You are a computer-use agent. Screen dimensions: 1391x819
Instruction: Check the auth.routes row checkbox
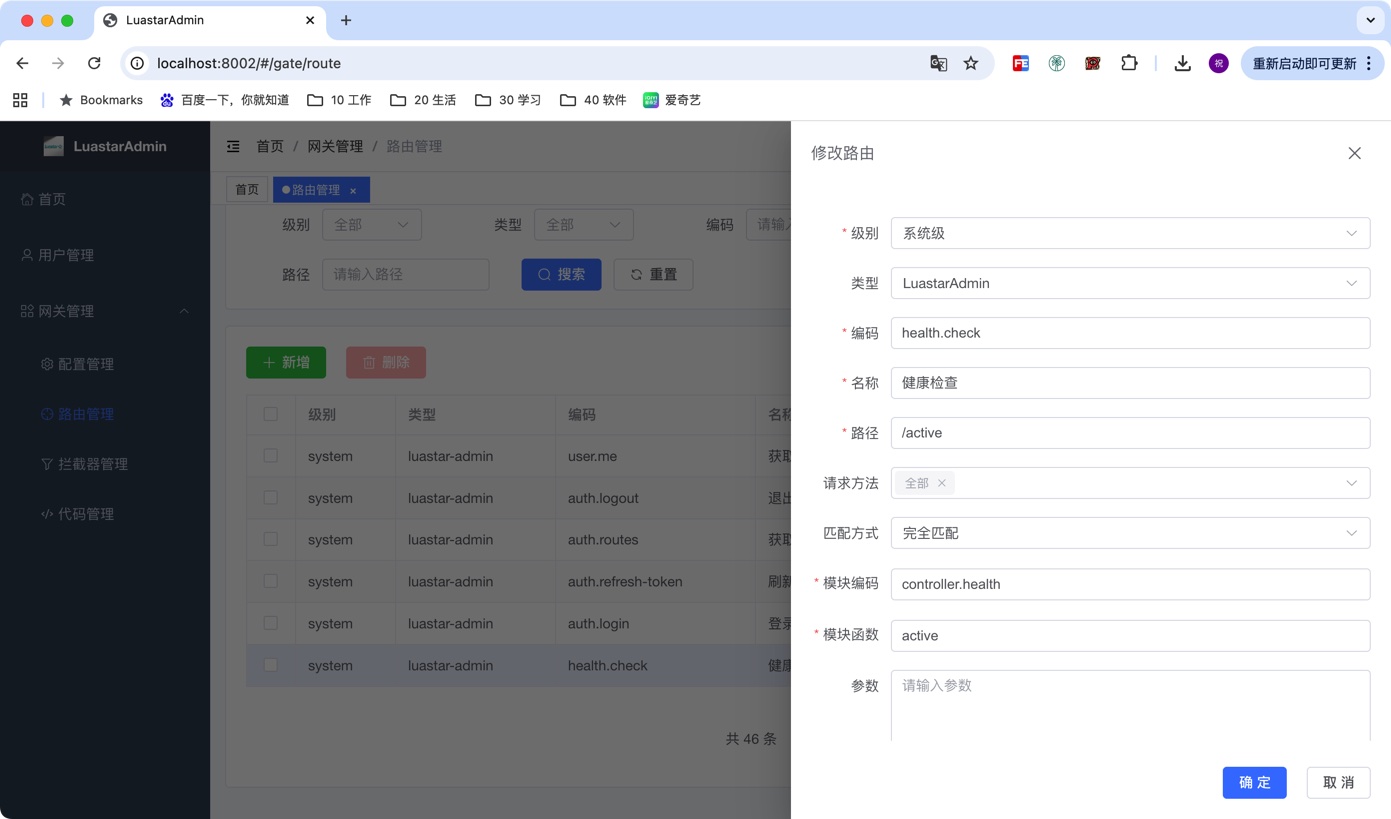(270, 539)
